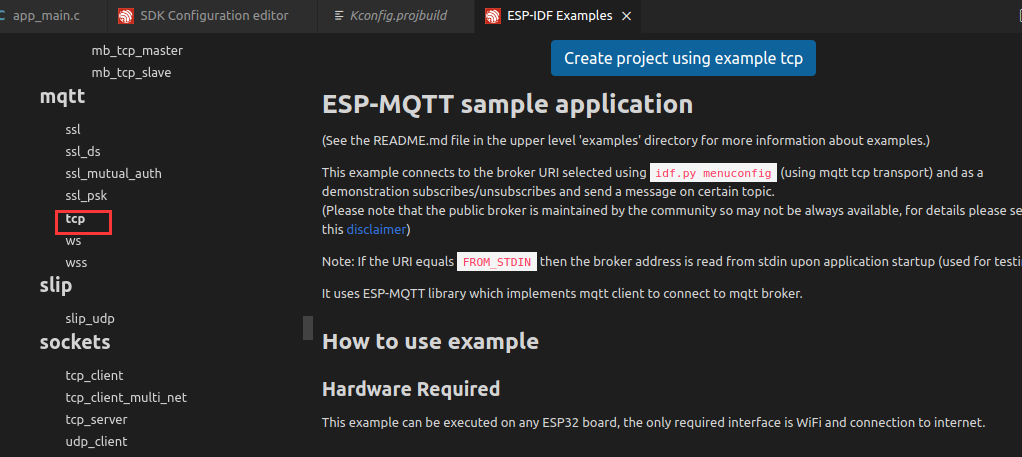This screenshot has width=1022, height=457.
Task: Click the idf.py menuconfig code snippet
Action: click(x=713, y=173)
